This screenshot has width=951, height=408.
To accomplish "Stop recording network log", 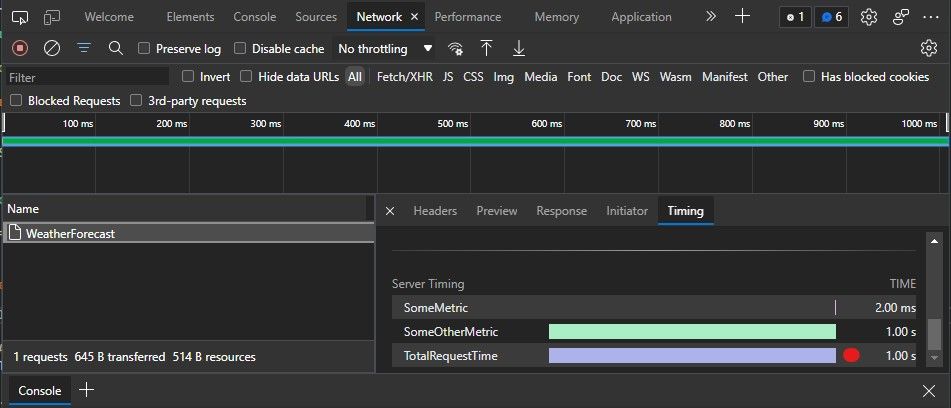I will [x=20, y=48].
